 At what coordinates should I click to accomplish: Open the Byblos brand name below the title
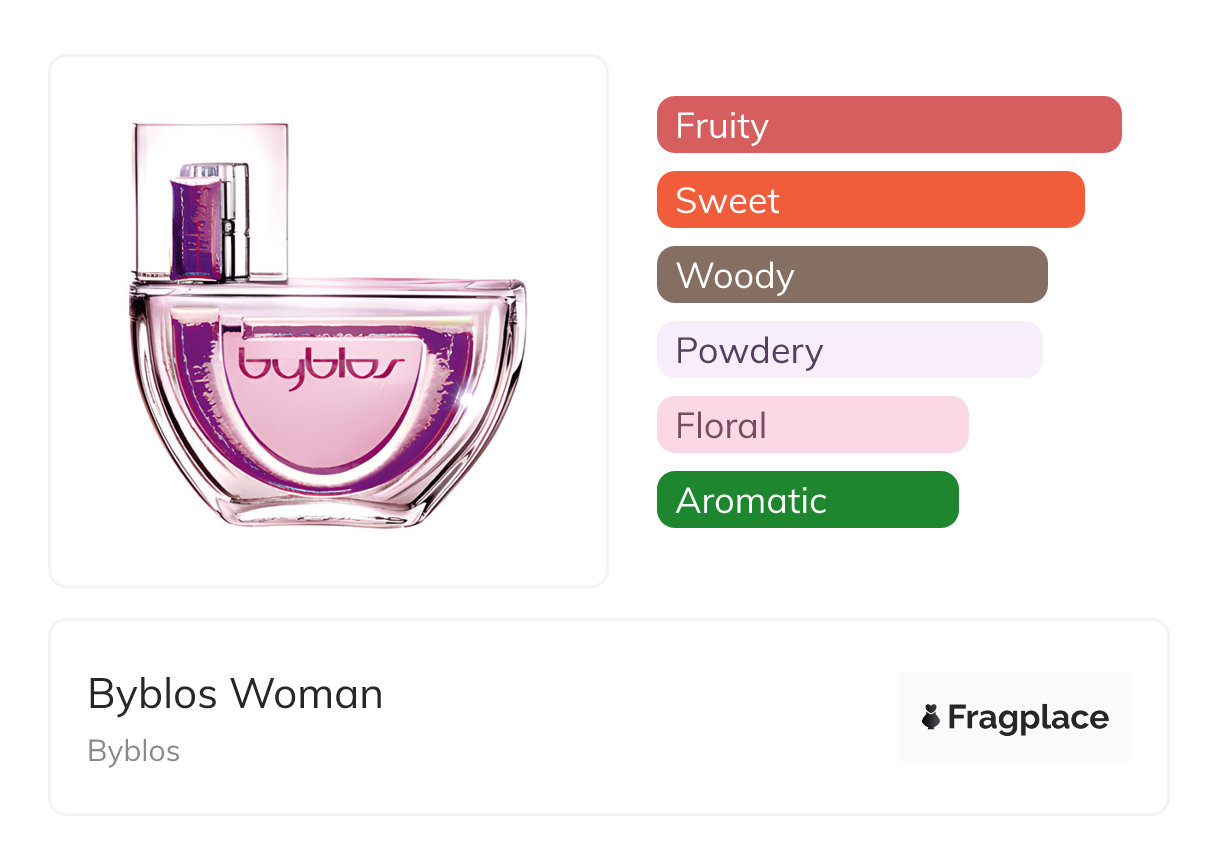(134, 751)
